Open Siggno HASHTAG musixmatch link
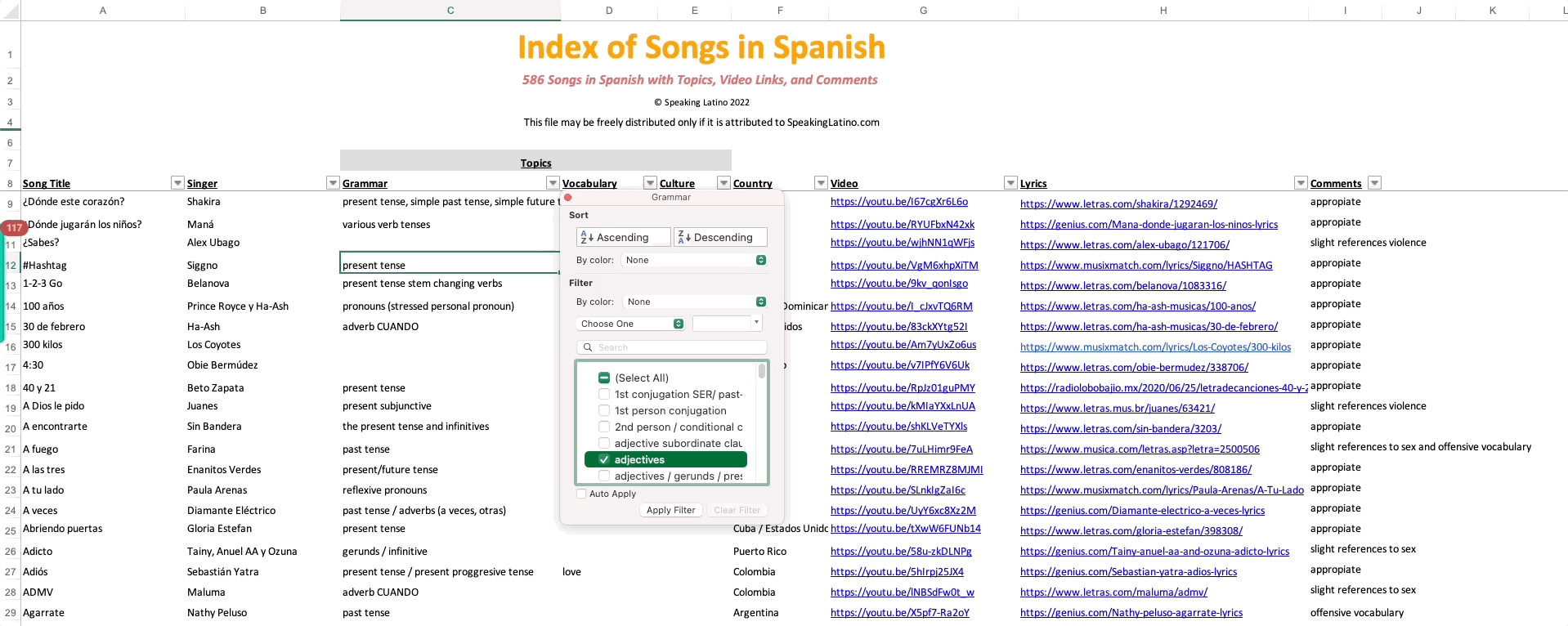The height and width of the screenshot is (626, 1568). (x=1146, y=265)
